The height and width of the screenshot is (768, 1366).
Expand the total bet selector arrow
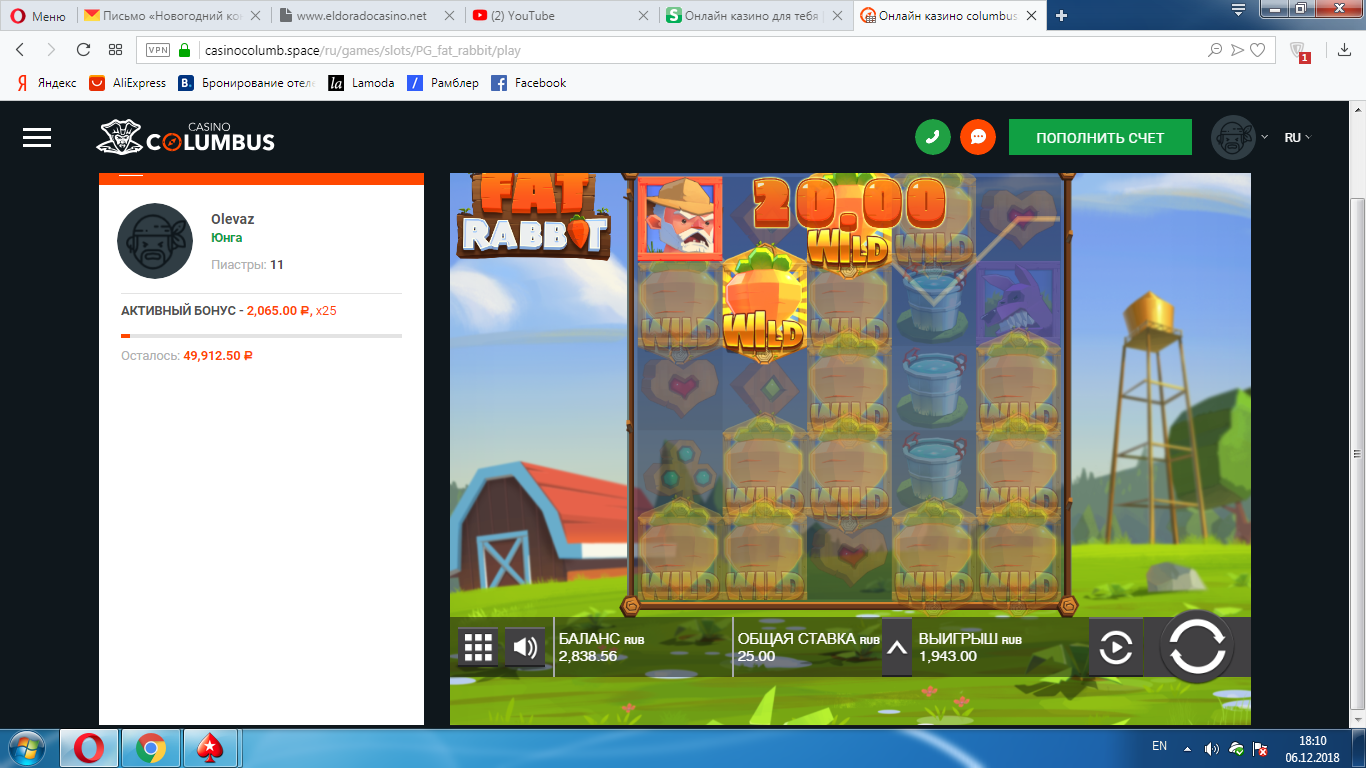click(x=897, y=648)
